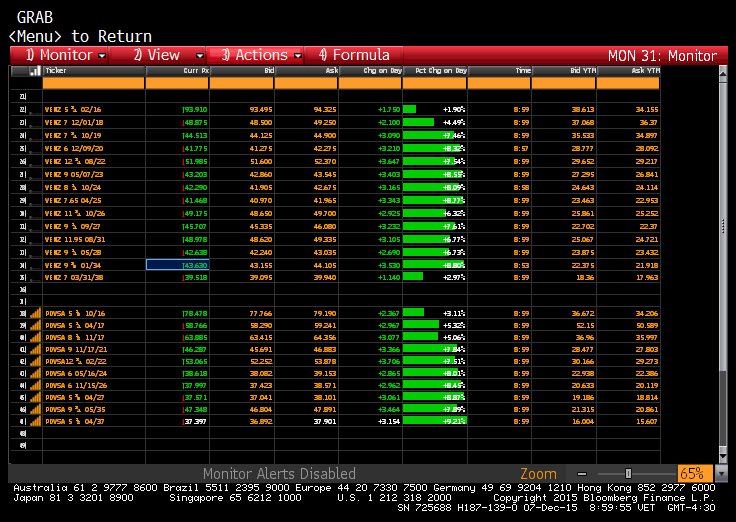Select ticker VENZ 7 03/31/38

coord(74,277)
